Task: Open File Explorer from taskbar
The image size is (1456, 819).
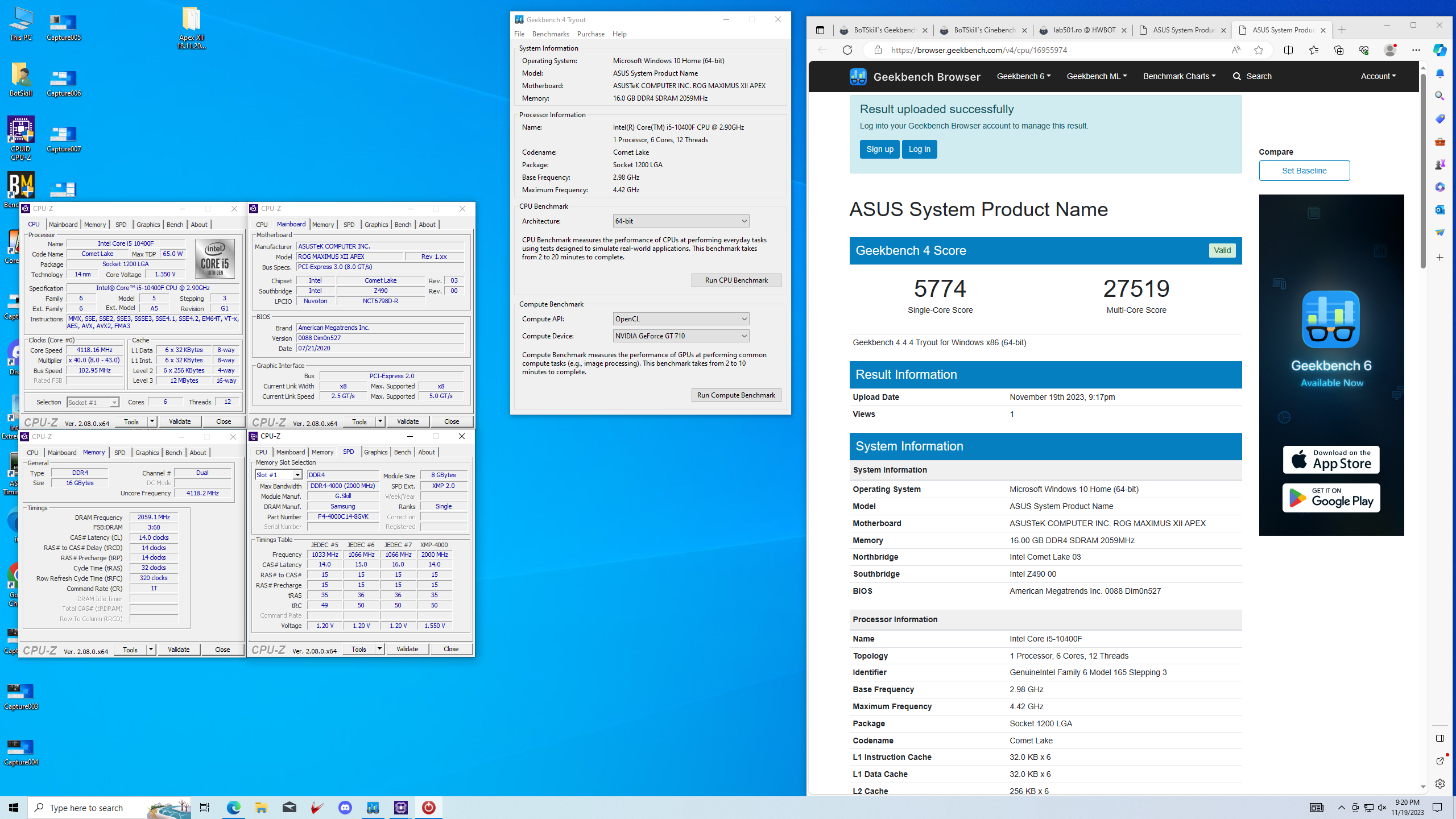Action: point(261,808)
